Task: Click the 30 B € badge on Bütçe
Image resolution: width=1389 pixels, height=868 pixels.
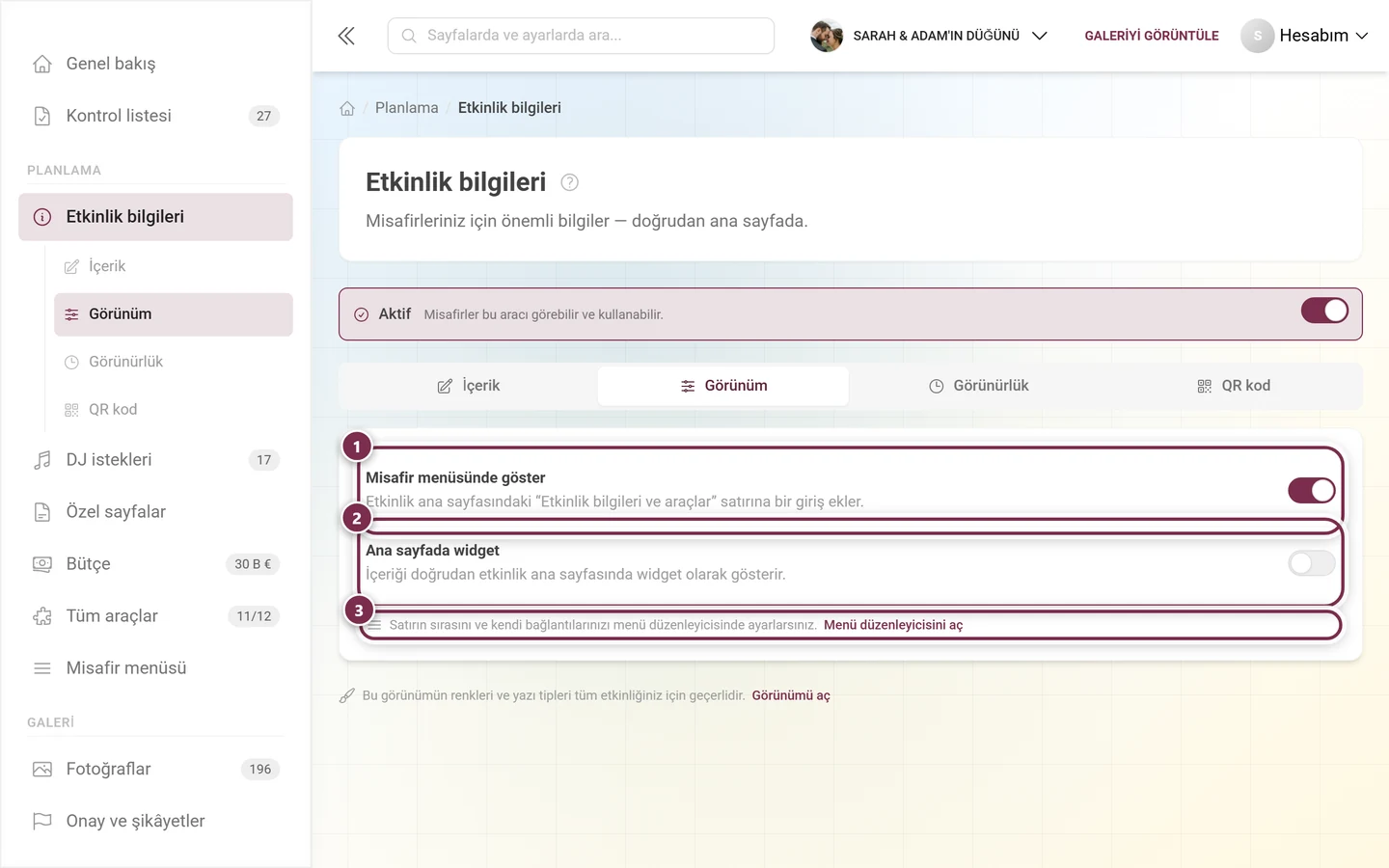Action: pos(253,564)
